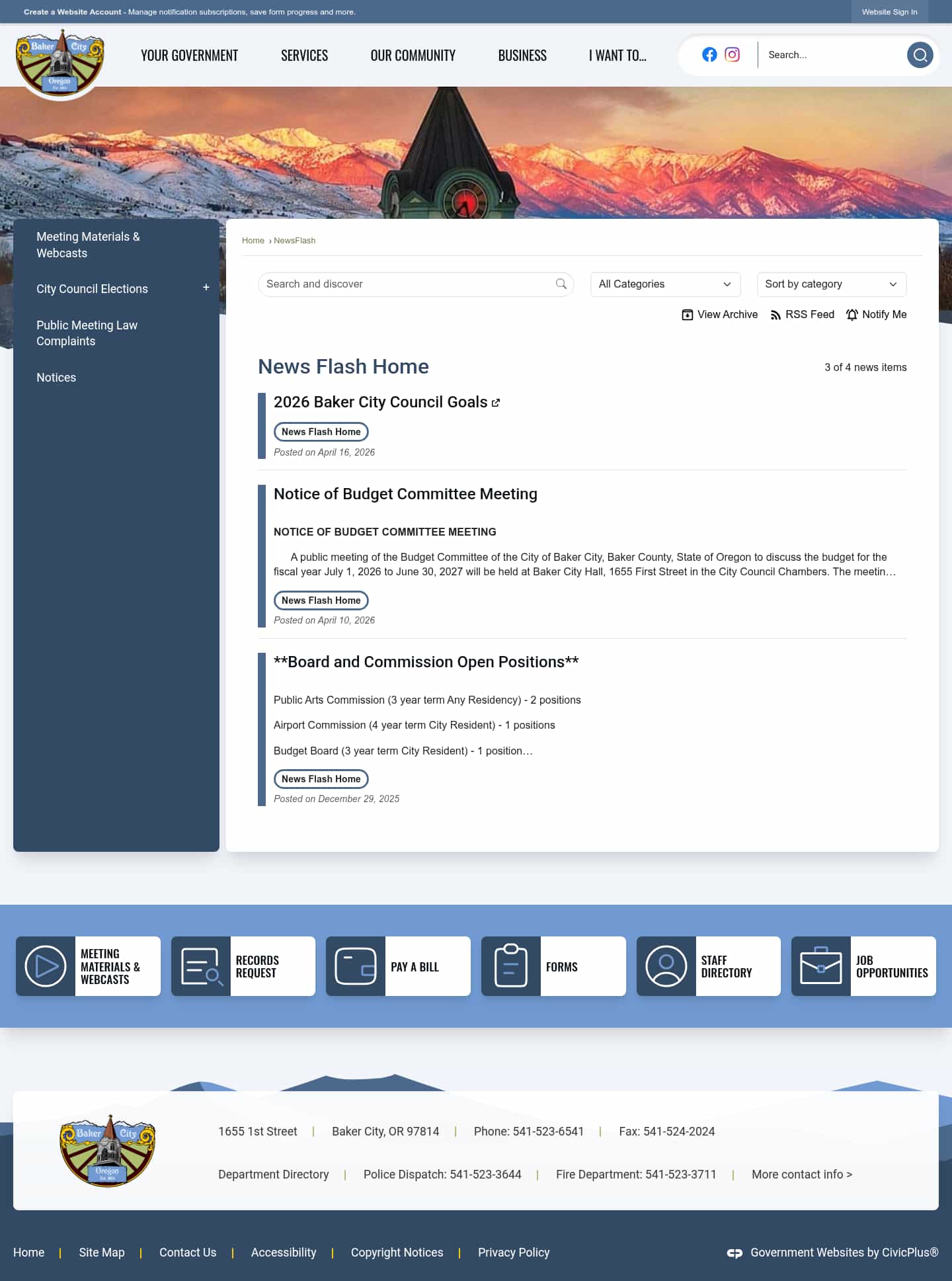Open the Facebook page icon
This screenshot has height=1281, width=952.
pos(709,55)
